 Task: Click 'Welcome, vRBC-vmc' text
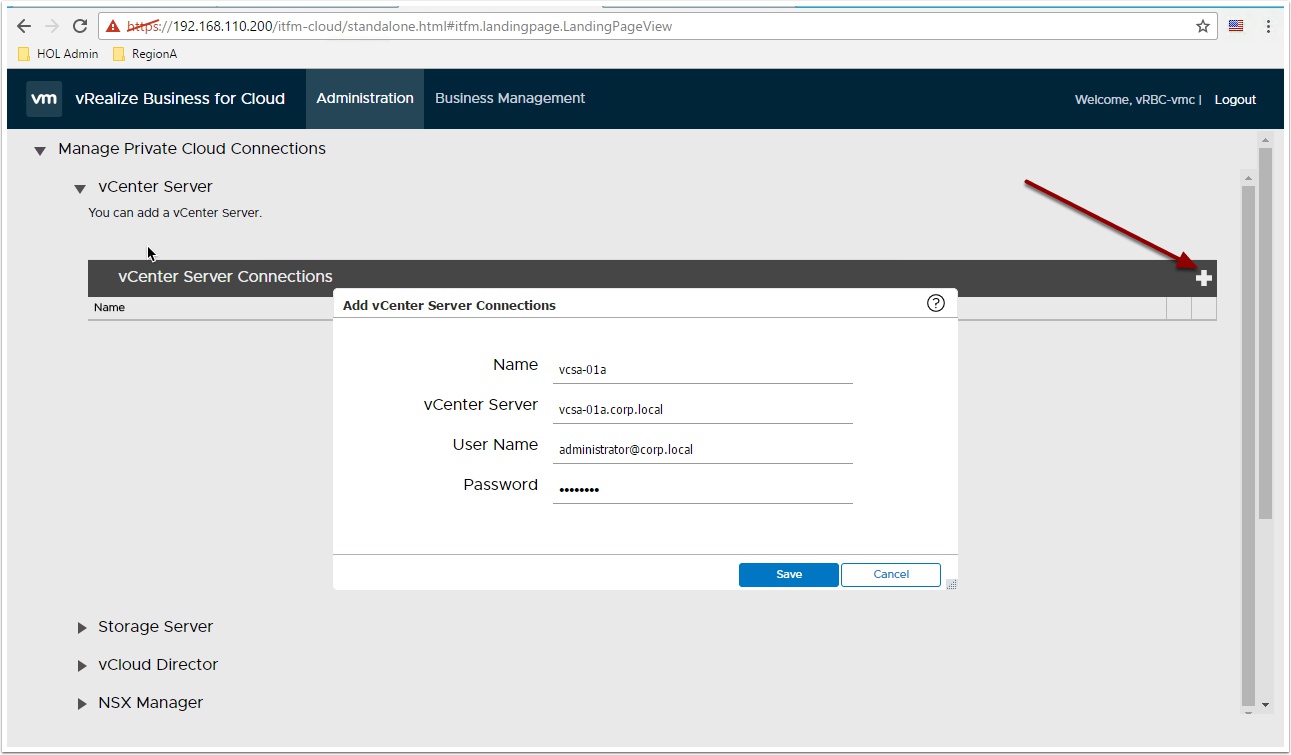click(1135, 100)
